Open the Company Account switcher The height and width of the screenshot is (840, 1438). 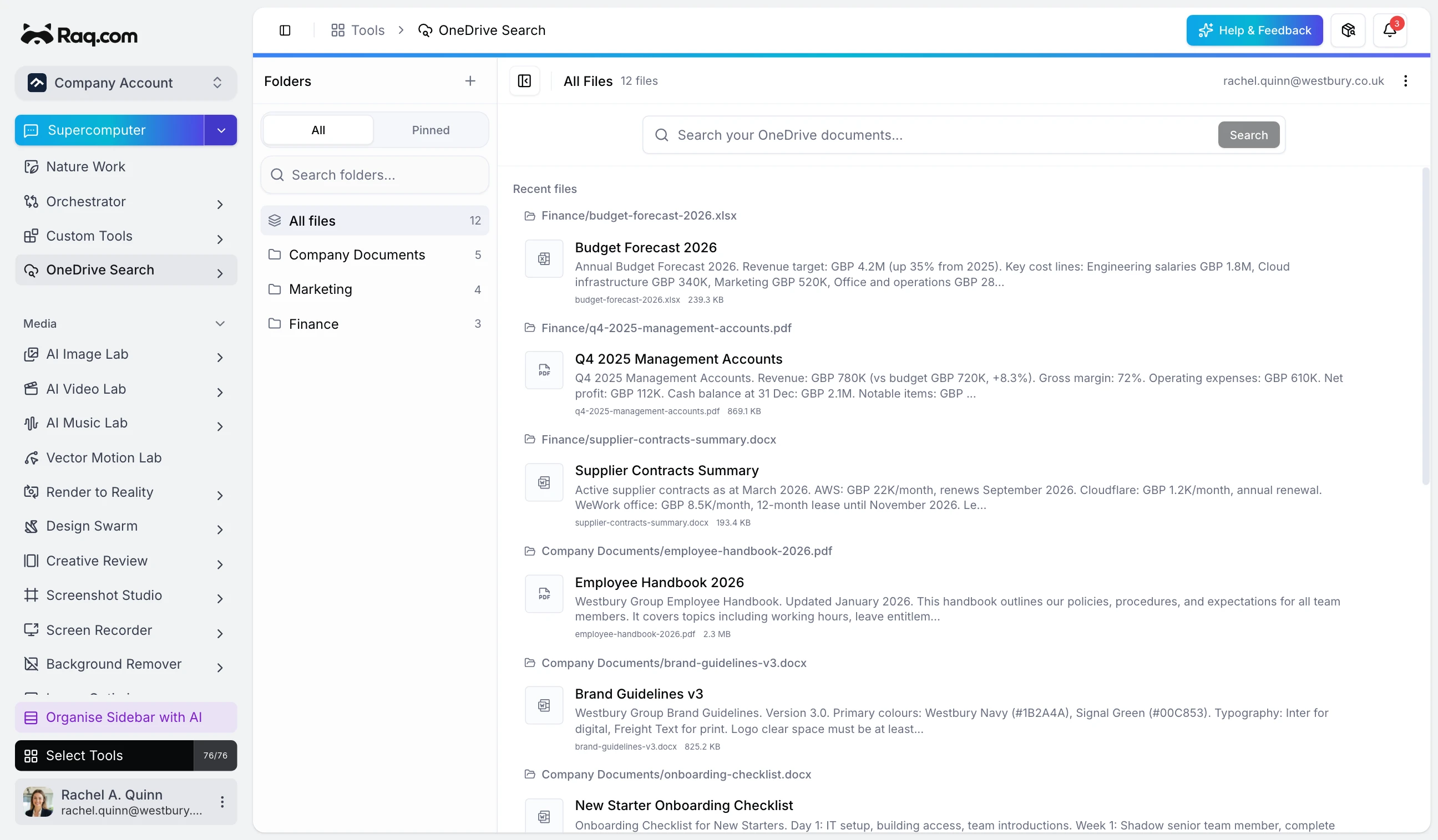click(x=125, y=83)
